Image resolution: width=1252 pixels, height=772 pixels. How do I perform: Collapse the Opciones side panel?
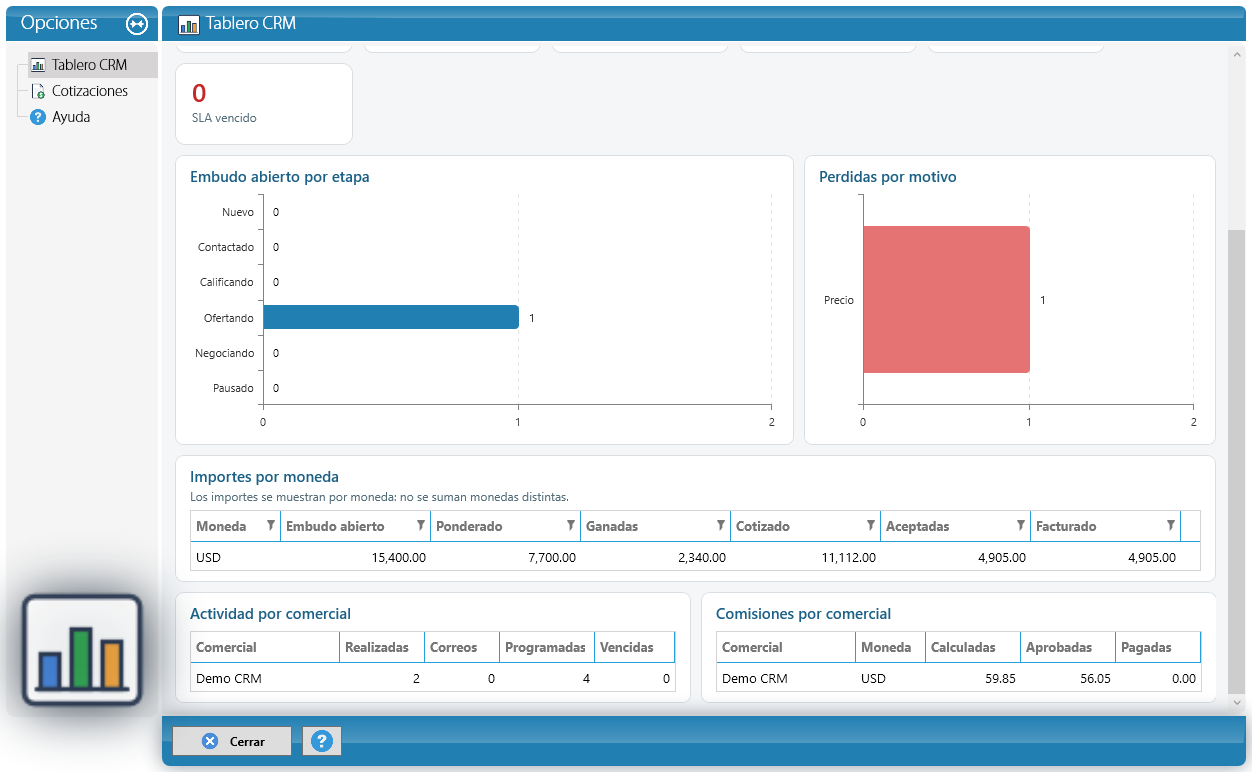(x=137, y=24)
